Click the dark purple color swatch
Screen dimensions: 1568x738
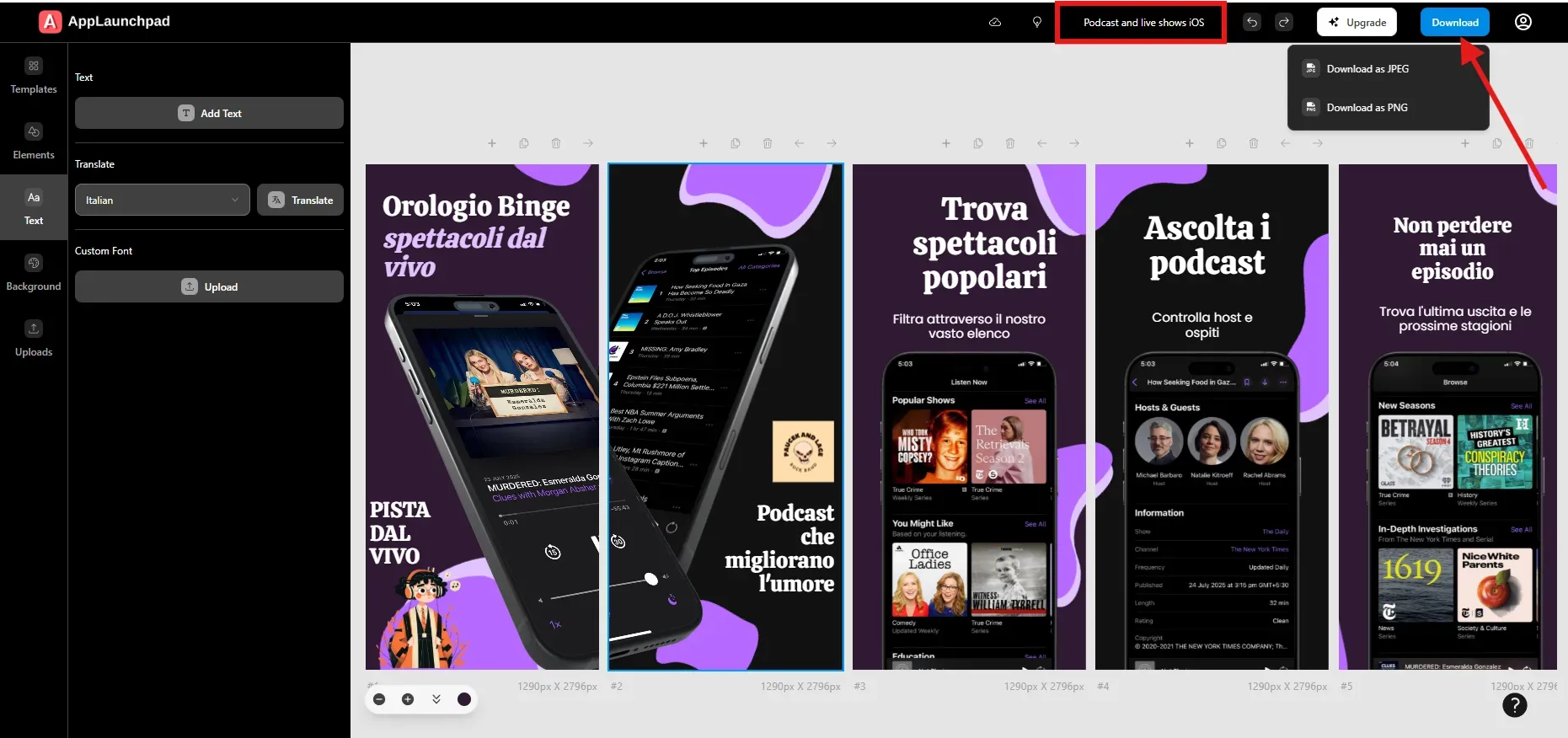pyautogui.click(x=464, y=699)
